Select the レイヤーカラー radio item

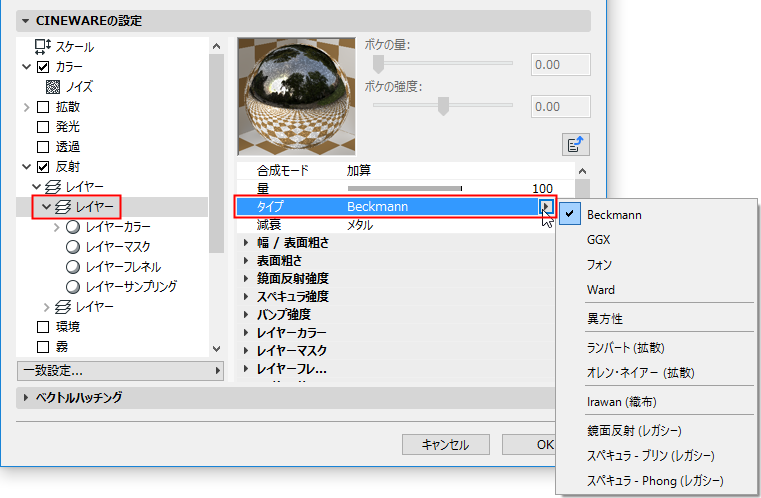coord(73,227)
